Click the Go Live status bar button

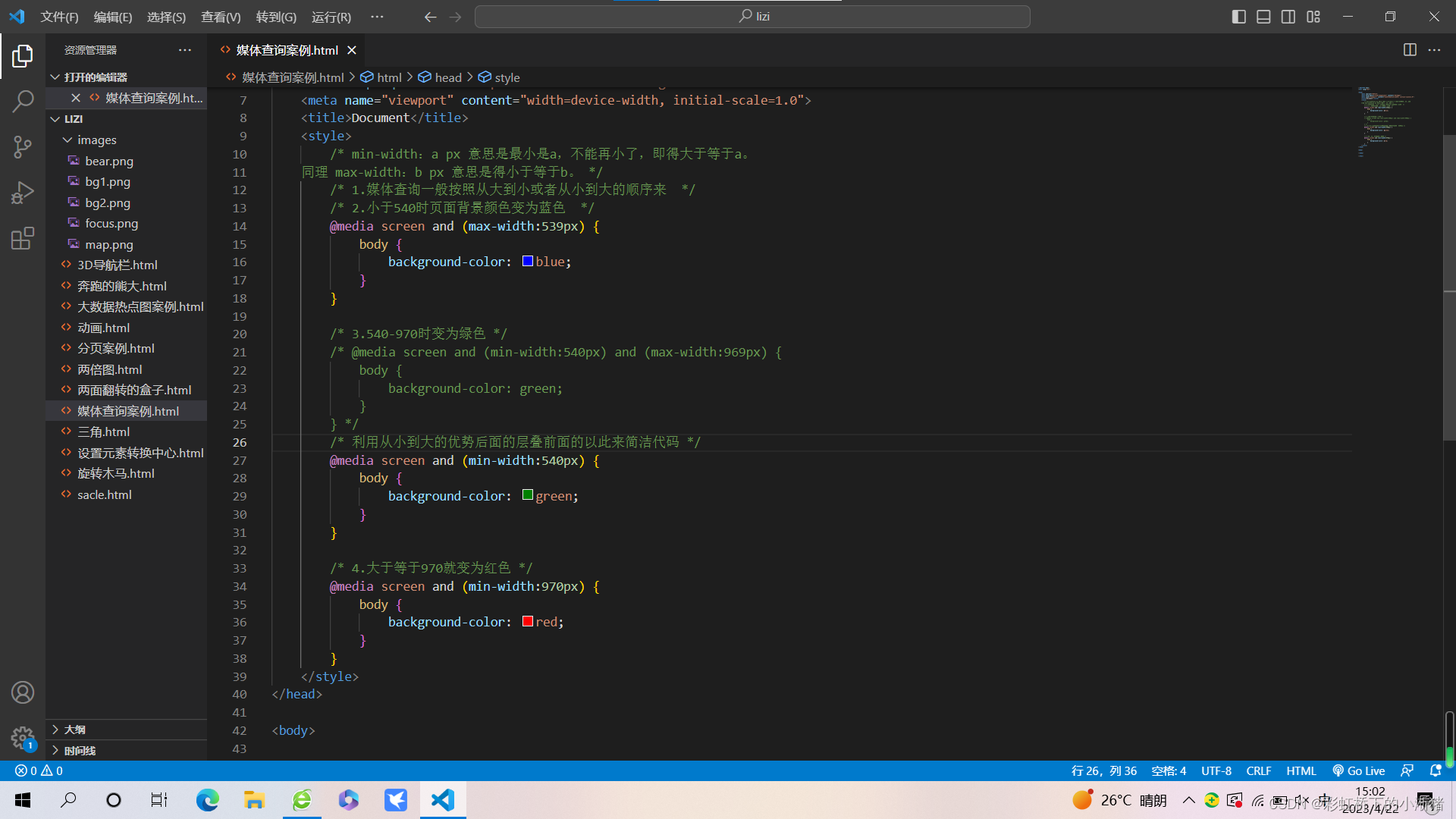point(1358,770)
